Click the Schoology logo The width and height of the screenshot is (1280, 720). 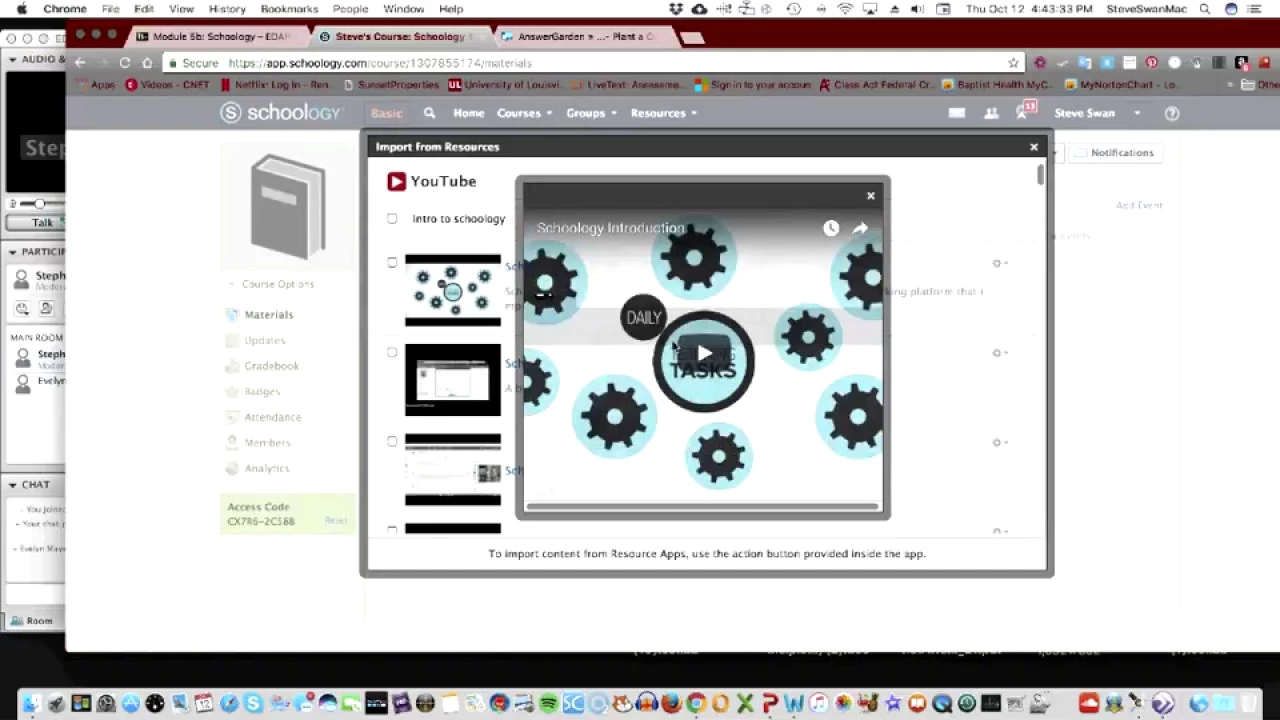(281, 113)
